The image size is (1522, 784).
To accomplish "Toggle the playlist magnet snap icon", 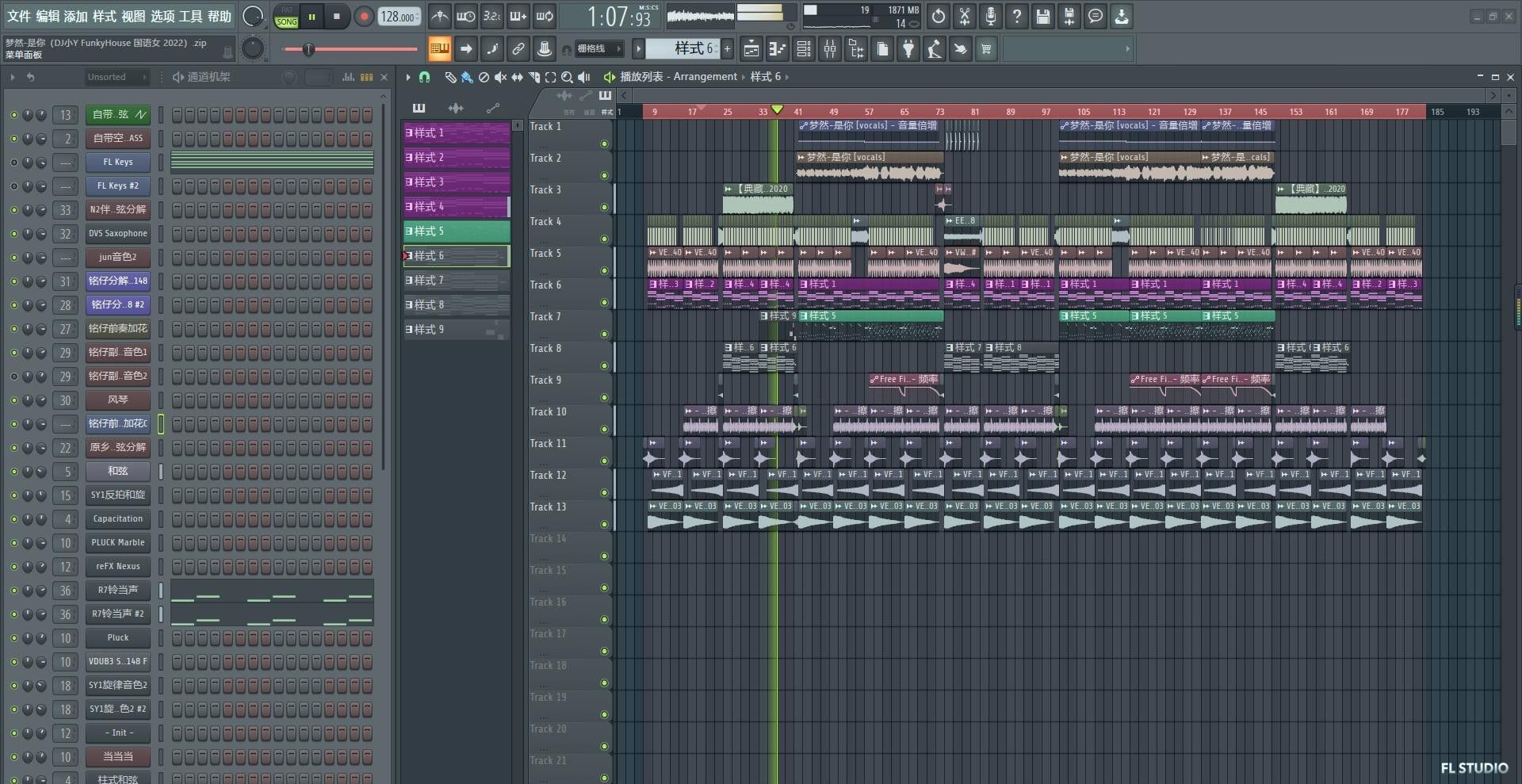I will pyautogui.click(x=424, y=77).
